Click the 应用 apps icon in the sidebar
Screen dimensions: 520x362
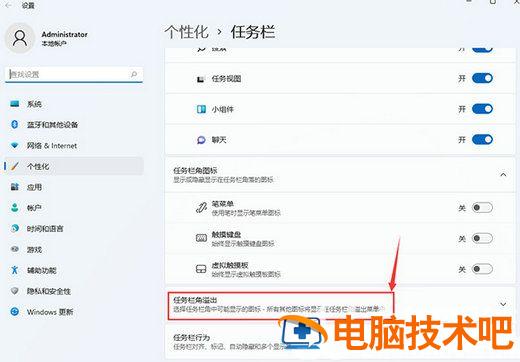pos(15,187)
